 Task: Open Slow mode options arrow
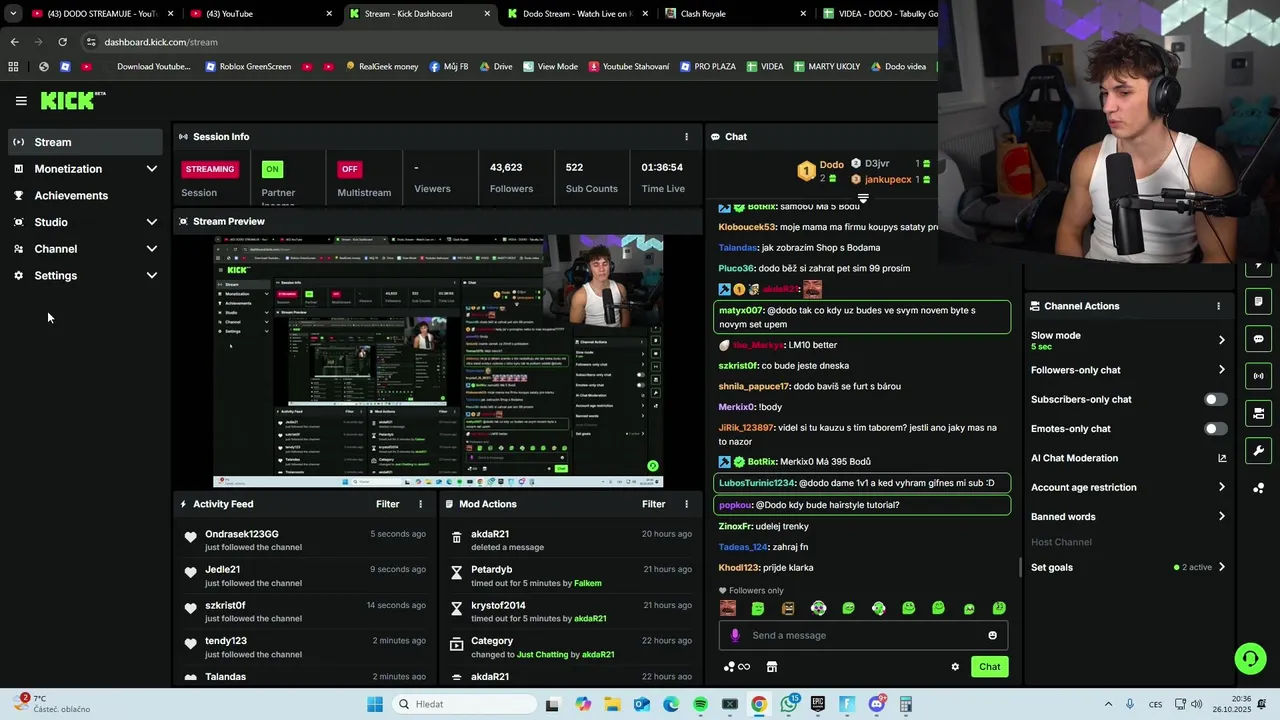[x=1221, y=340]
